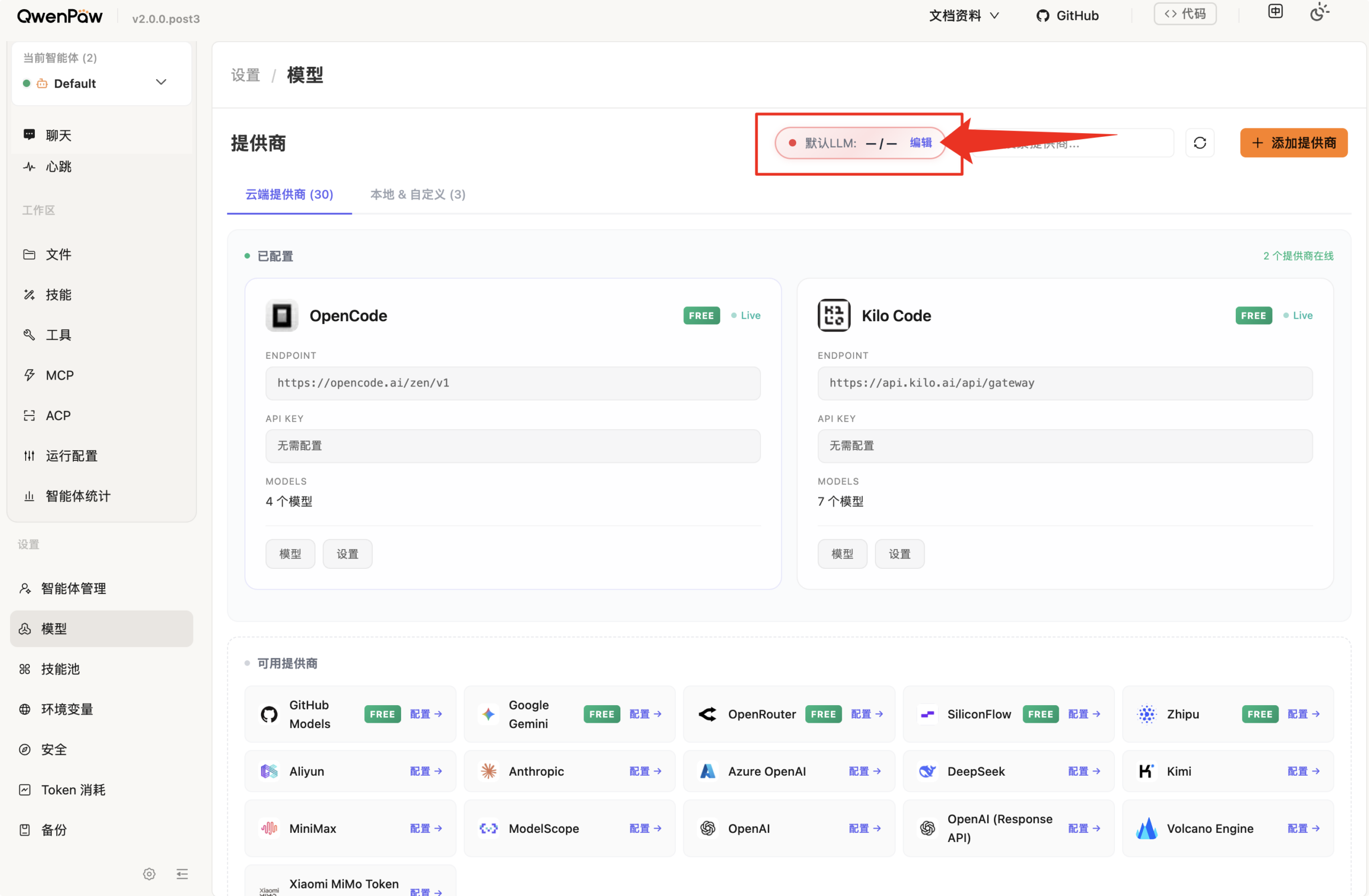Click the OpenRouter icon
The image size is (1369, 896).
707,714
